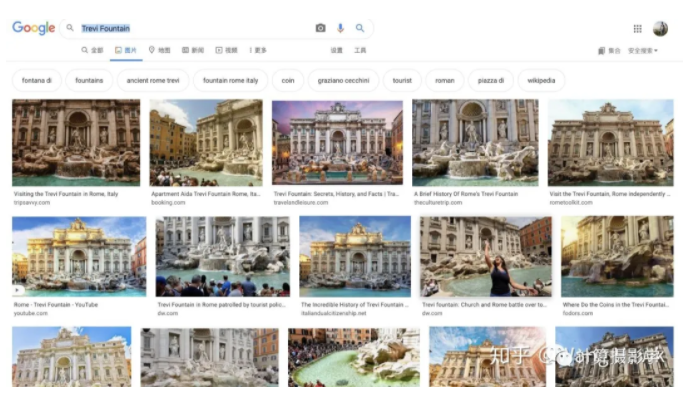
Task: Open 设置 (Settings) menu
Action: (x=336, y=50)
